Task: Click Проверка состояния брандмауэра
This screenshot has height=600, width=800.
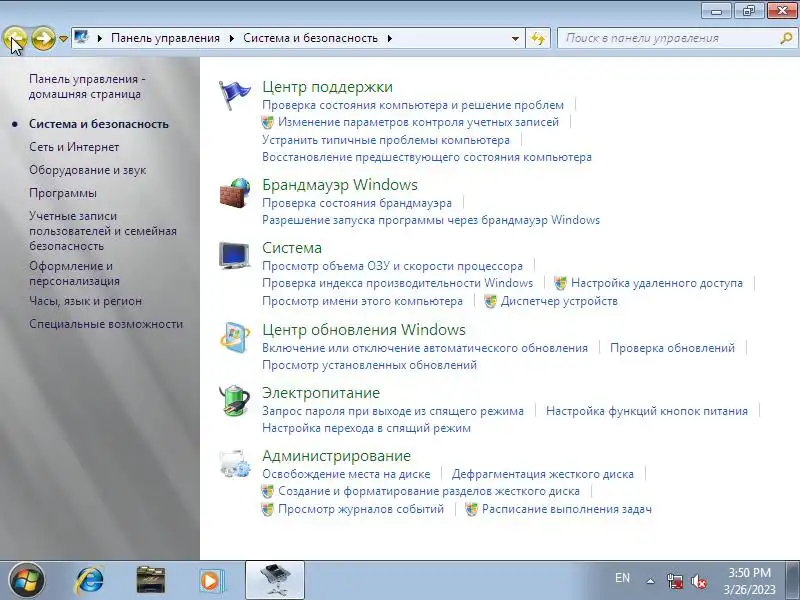Action: point(357,203)
